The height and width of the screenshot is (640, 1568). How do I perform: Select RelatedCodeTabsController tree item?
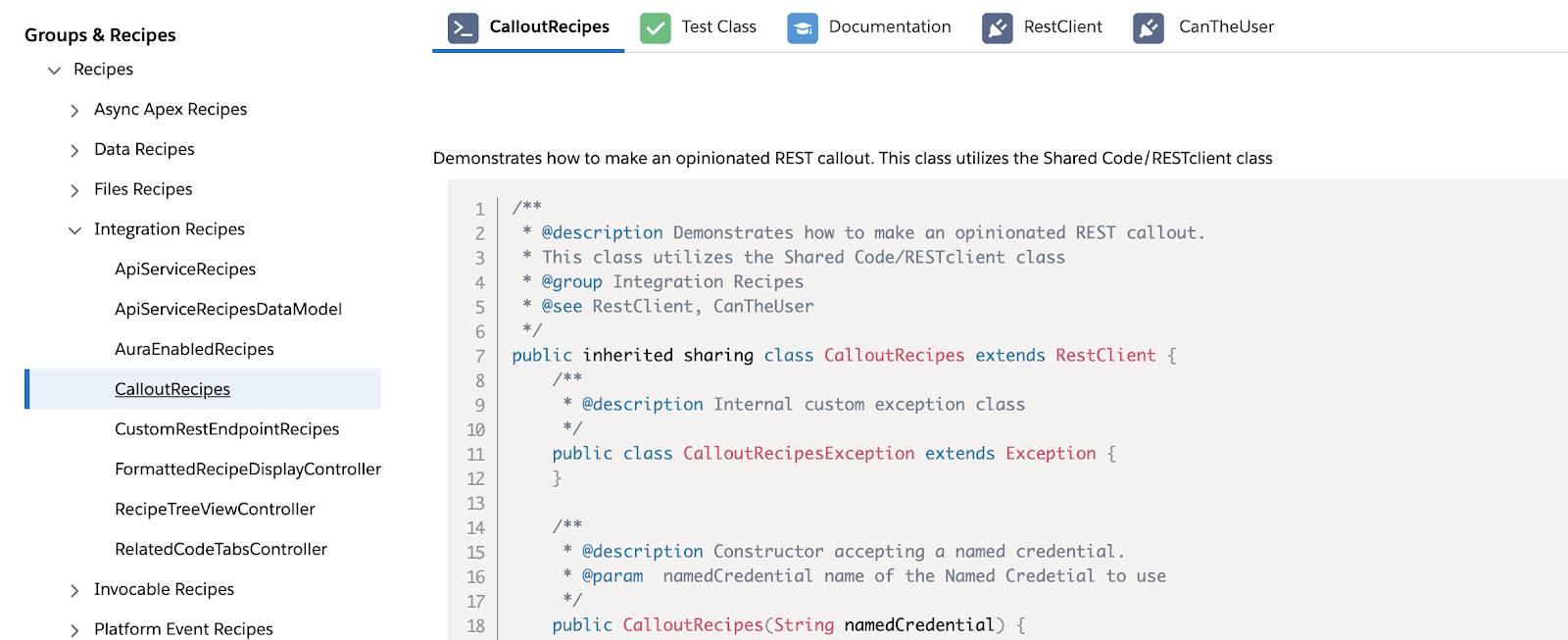(220, 550)
